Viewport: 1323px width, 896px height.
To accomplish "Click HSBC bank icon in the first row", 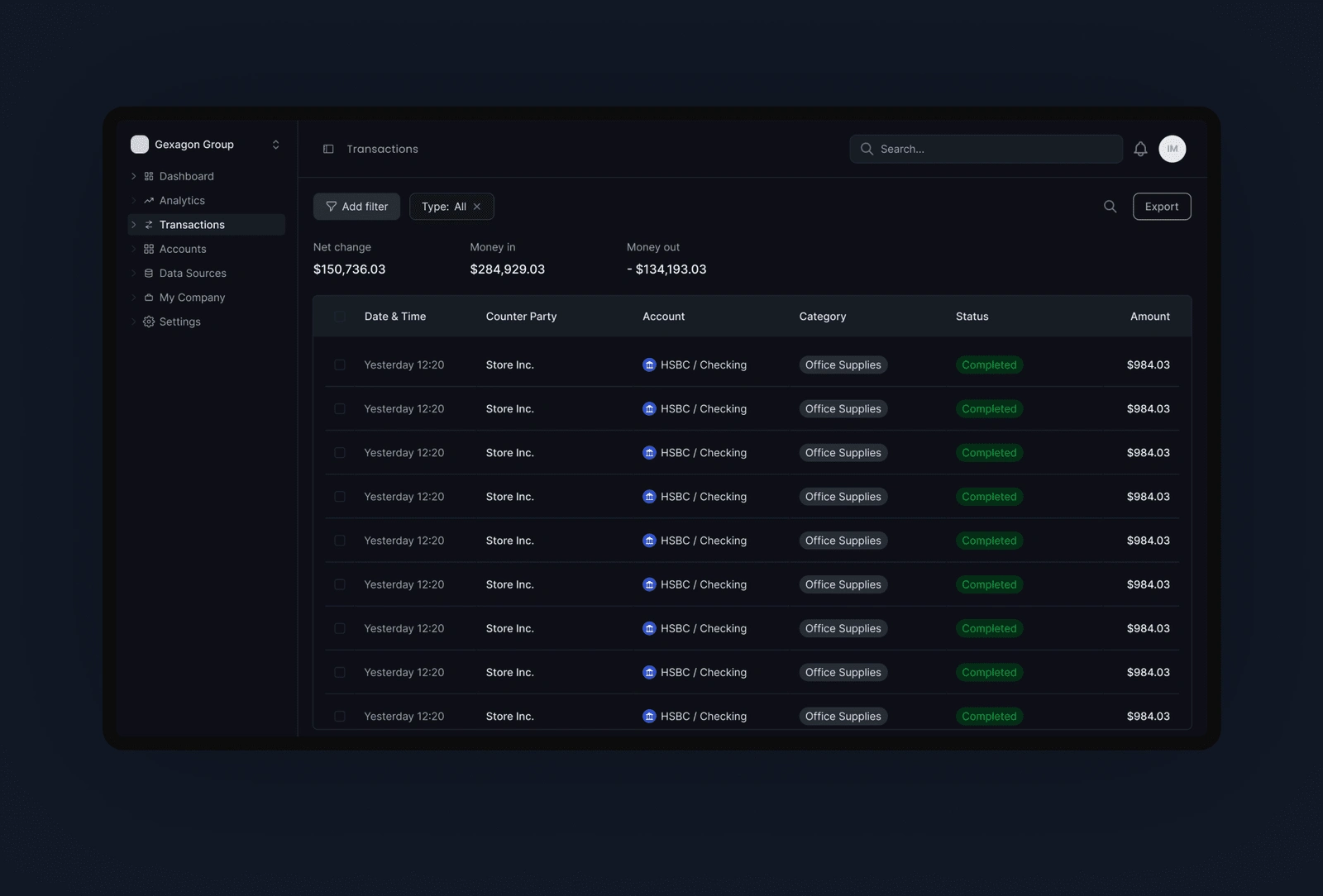I will pyautogui.click(x=649, y=365).
